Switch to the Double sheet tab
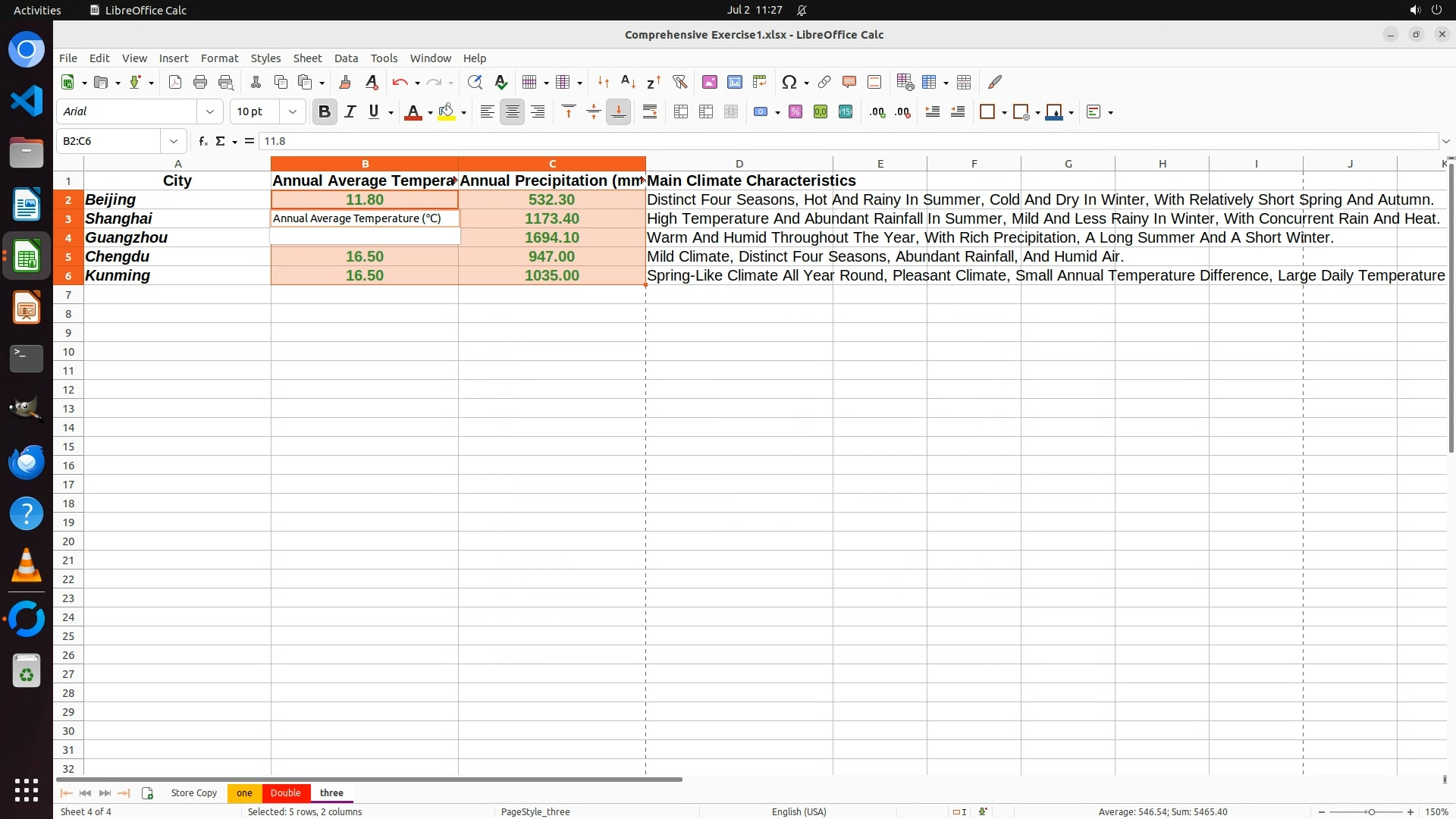The height and width of the screenshot is (819, 1456). point(285,792)
